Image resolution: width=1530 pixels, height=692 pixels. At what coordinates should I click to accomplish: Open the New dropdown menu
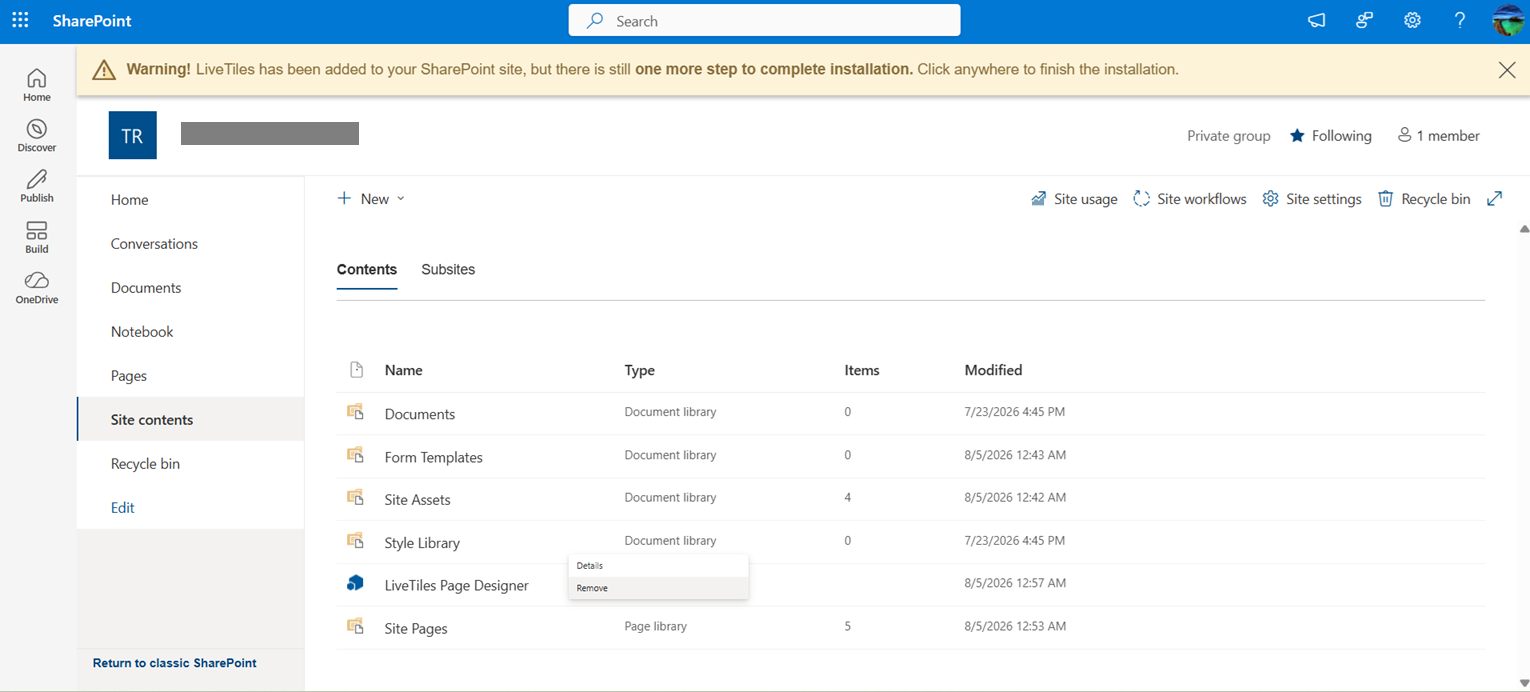tap(371, 199)
